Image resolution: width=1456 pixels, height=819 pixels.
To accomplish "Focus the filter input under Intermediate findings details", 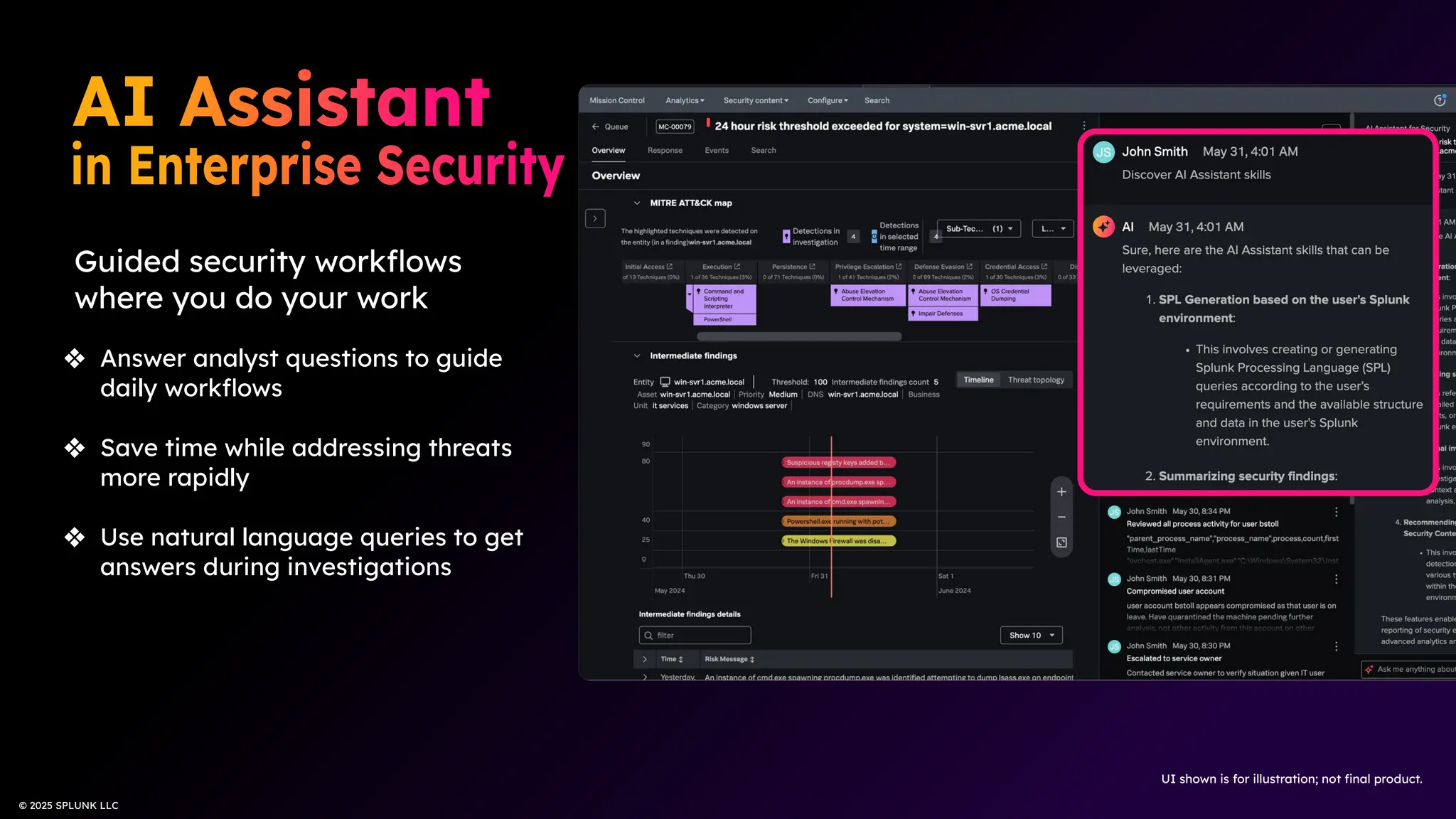I will (x=695, y=636).
